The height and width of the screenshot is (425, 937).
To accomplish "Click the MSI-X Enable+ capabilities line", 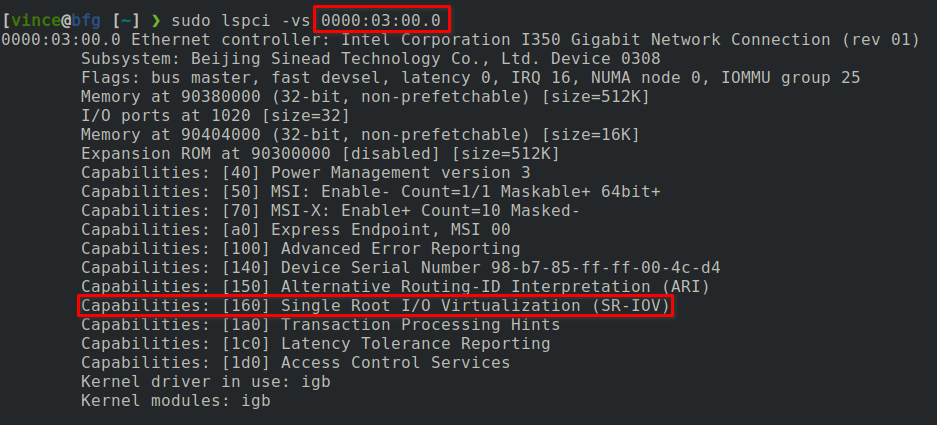I will [x=330, y=210].
